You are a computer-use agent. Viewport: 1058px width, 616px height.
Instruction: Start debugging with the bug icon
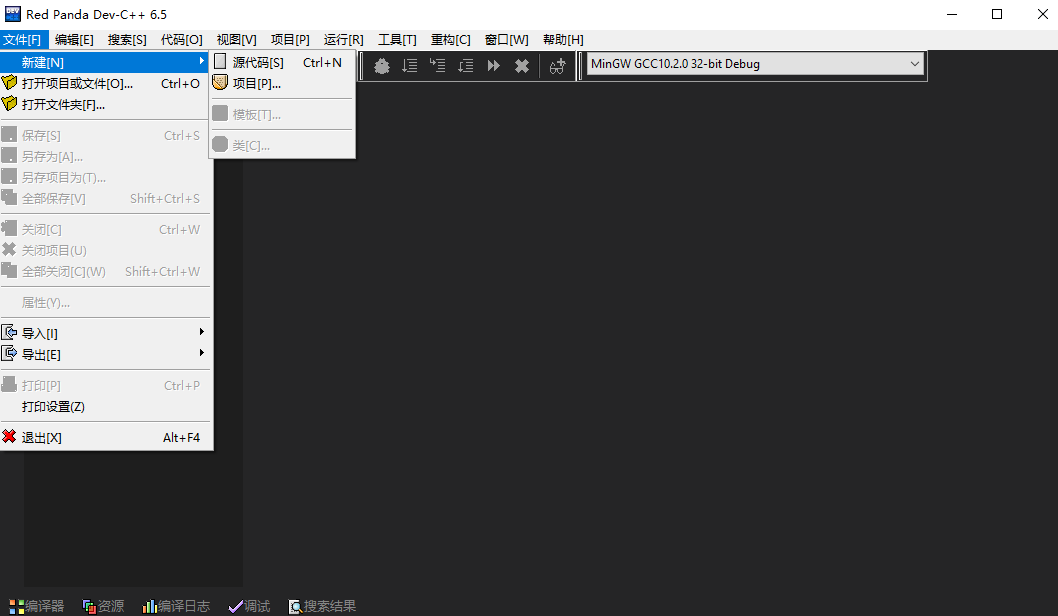(x=381, y=66)
